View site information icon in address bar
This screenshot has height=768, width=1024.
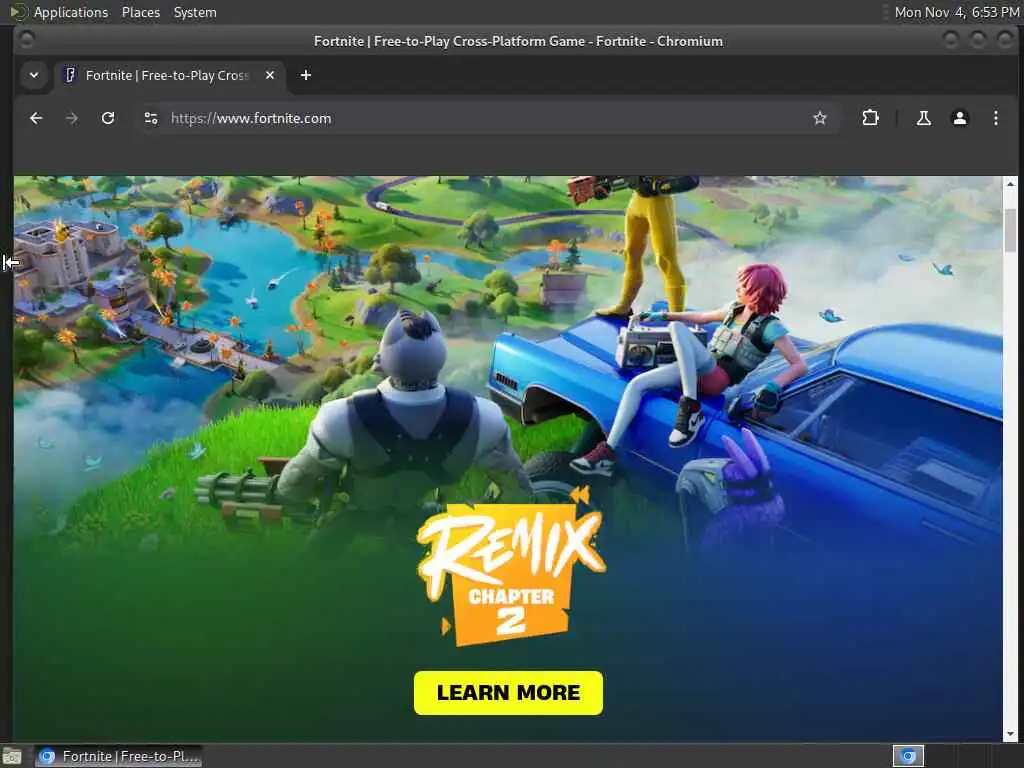click(x=151, y=118)
